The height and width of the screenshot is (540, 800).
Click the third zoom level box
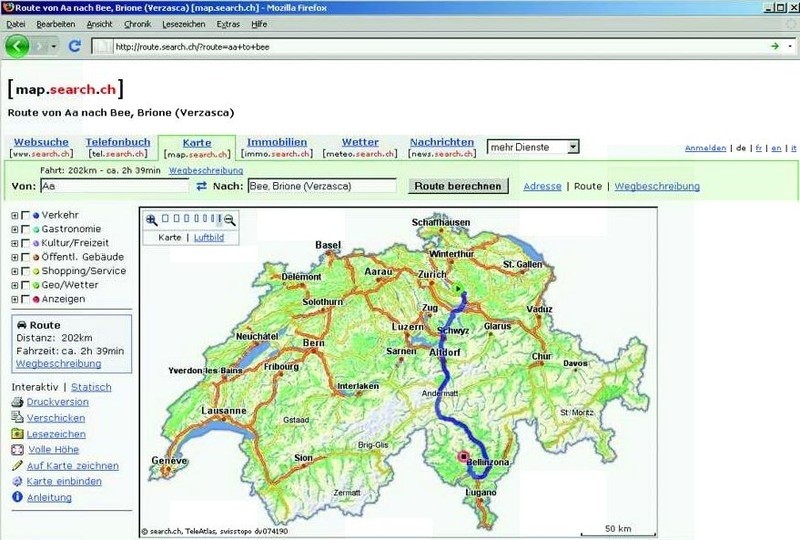tap(187, 219)
